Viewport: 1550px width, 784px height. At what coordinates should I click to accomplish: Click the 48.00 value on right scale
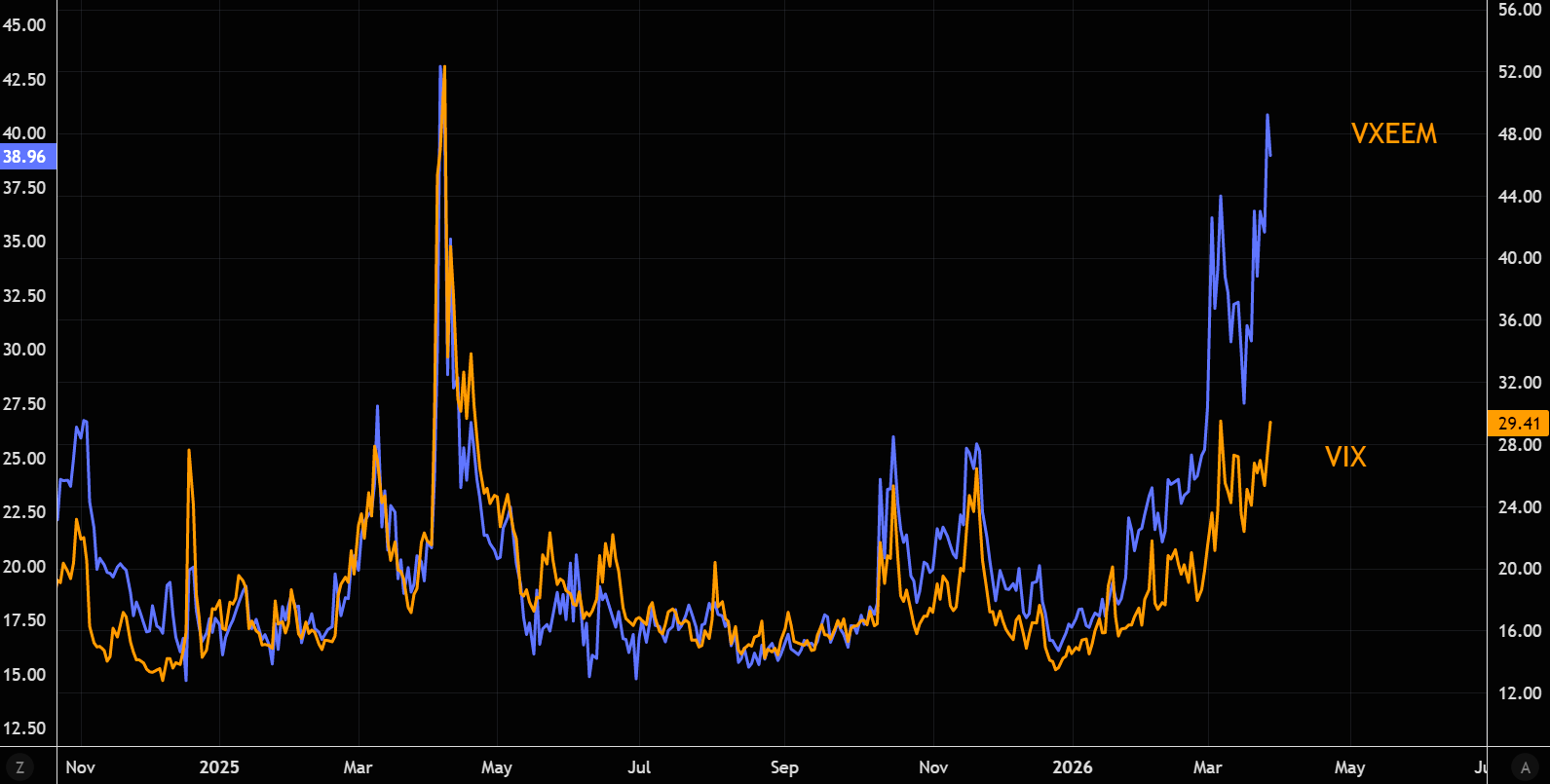pyautogui.click(x=1520, y=134)
